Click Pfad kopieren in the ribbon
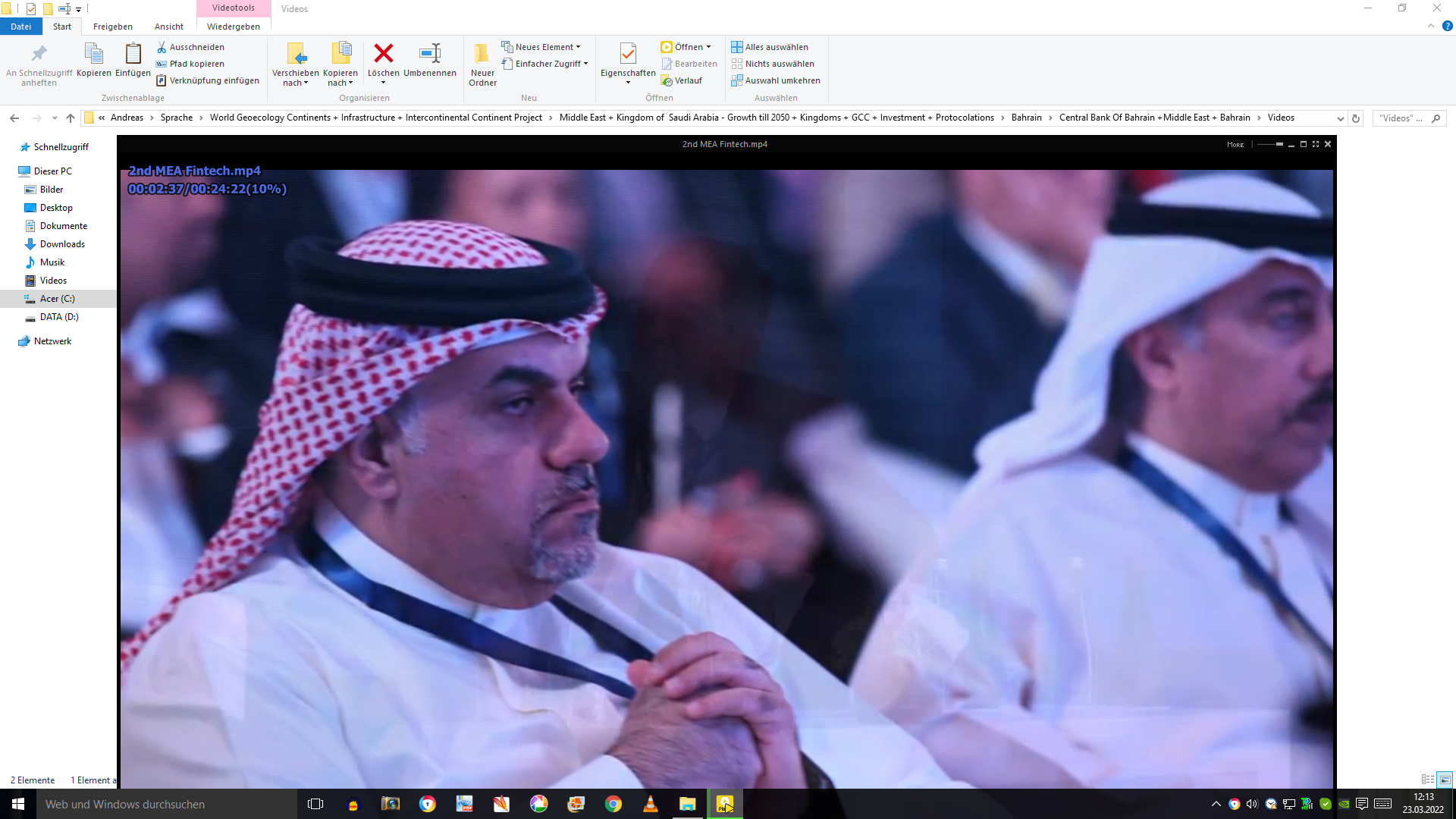This screenshot has height=819, width=1456. tap(190, 64)
